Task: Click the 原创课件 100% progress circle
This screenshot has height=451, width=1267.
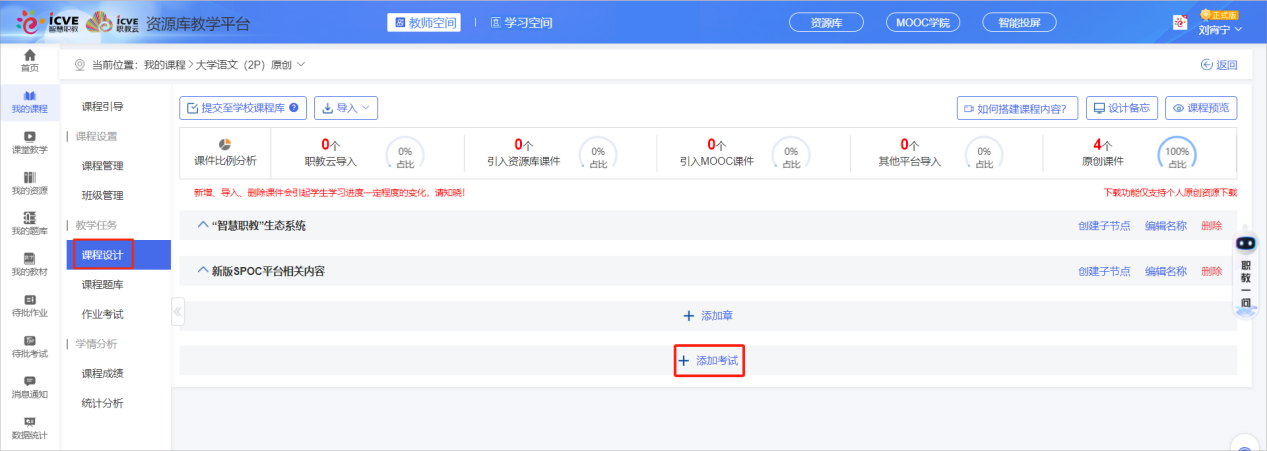Action: point(1176,154)
